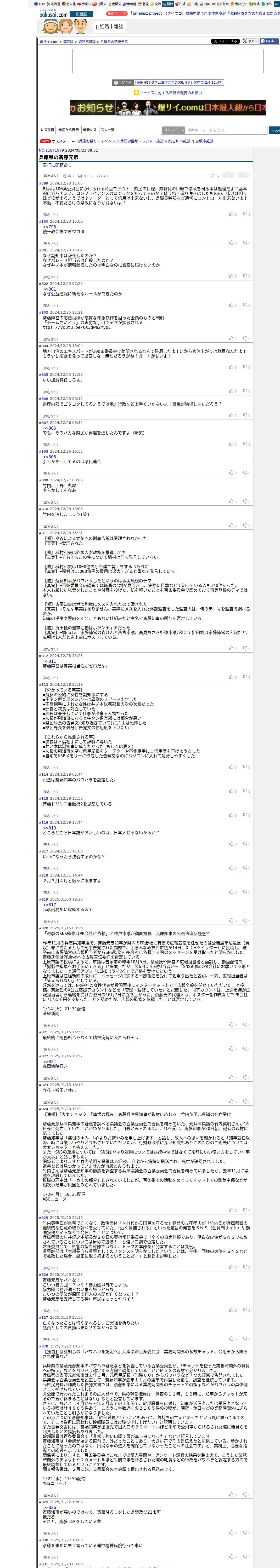Click the >>817 reply anchor
The height and width of the screenshot is (1568, 280).
(x=49, y=904)
